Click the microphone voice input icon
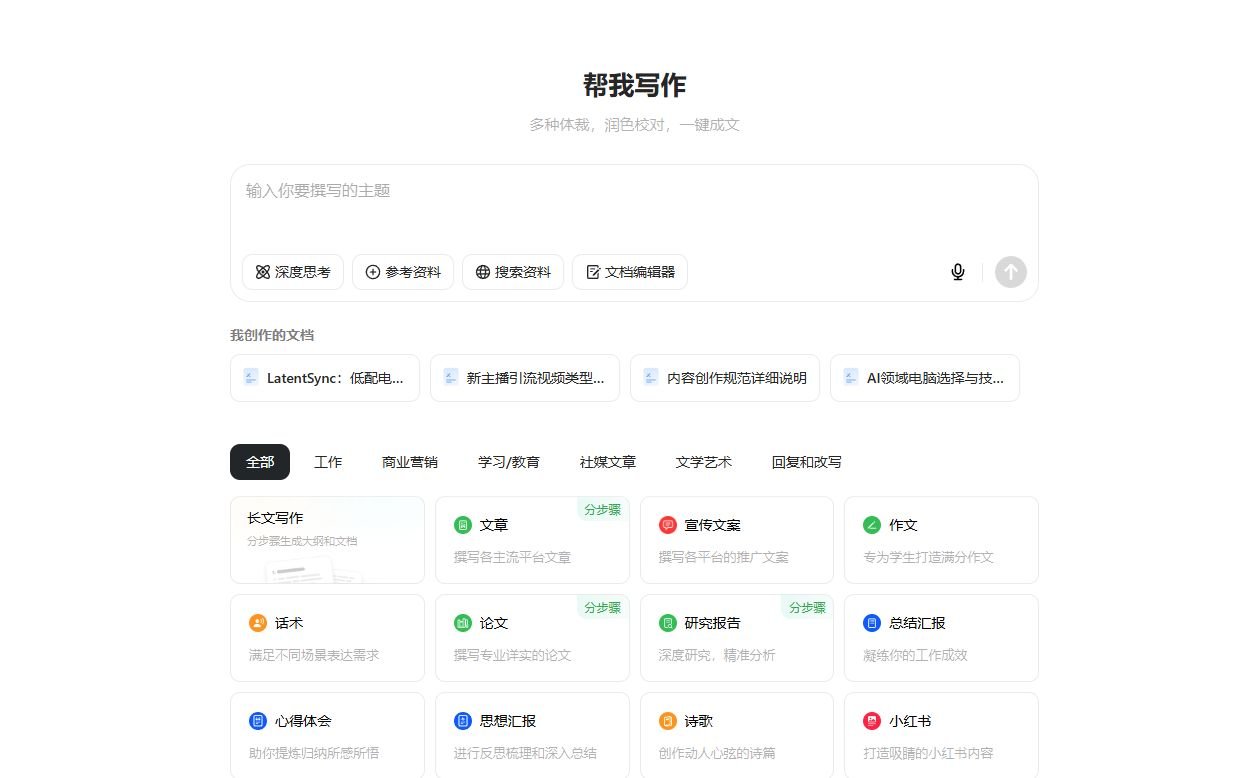 pos(958,272)
